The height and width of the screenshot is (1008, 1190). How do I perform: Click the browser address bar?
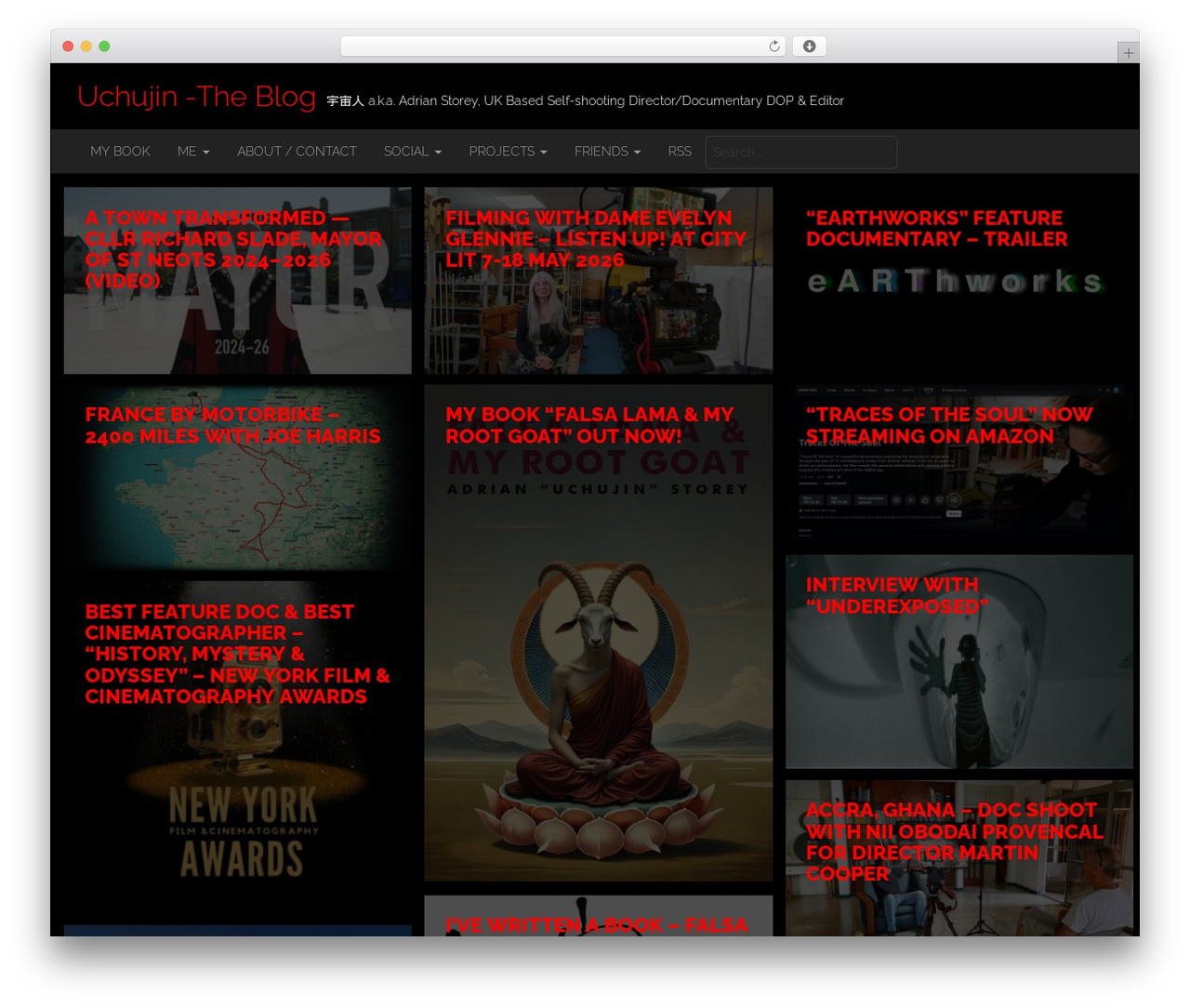coord(562,46)
